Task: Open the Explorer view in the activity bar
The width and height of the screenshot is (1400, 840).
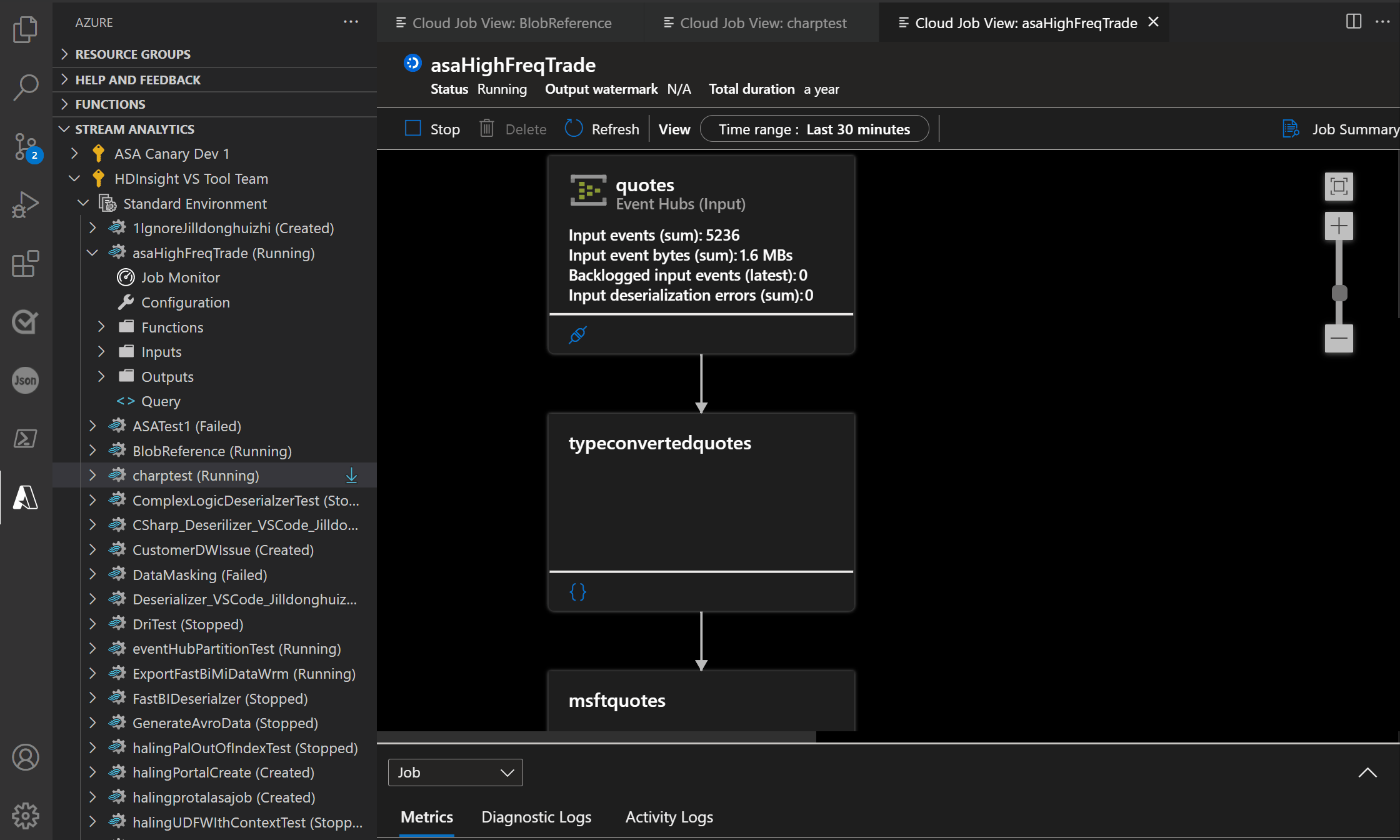Action: tap(26, 29)
